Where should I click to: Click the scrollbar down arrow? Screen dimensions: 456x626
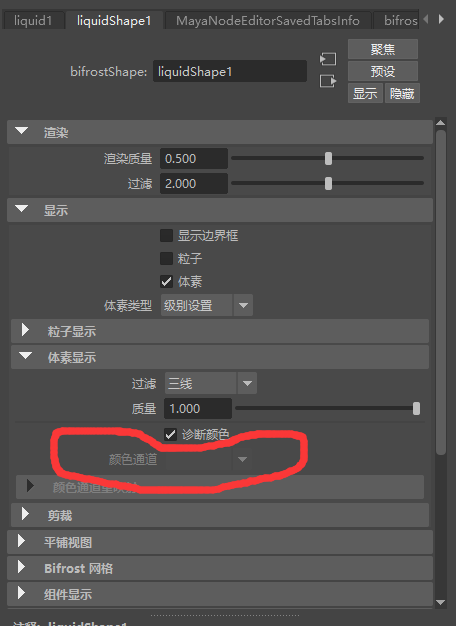pos(441,602)
